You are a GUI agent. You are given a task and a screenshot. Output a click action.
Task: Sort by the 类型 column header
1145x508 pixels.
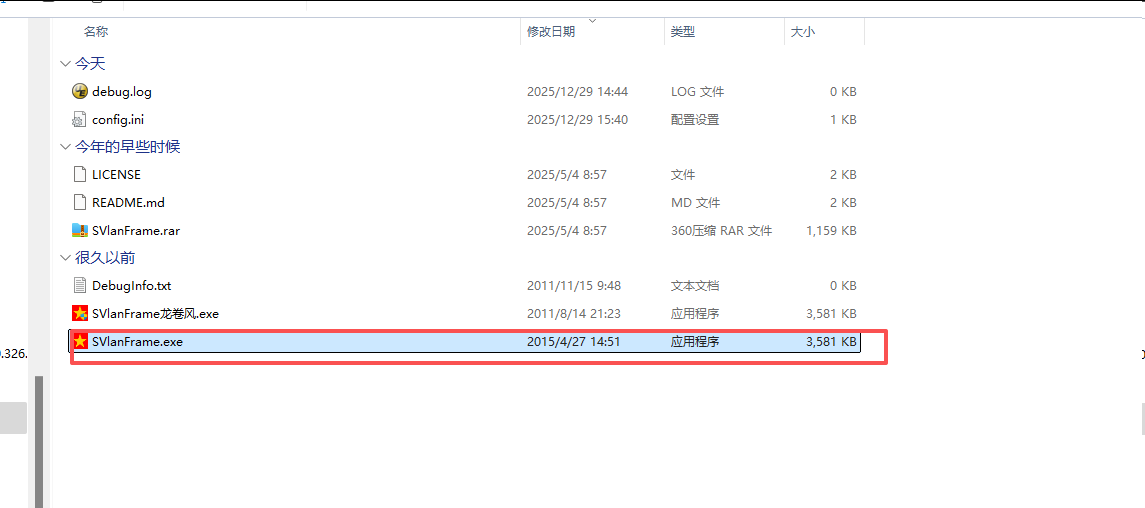tap(683, 31)
